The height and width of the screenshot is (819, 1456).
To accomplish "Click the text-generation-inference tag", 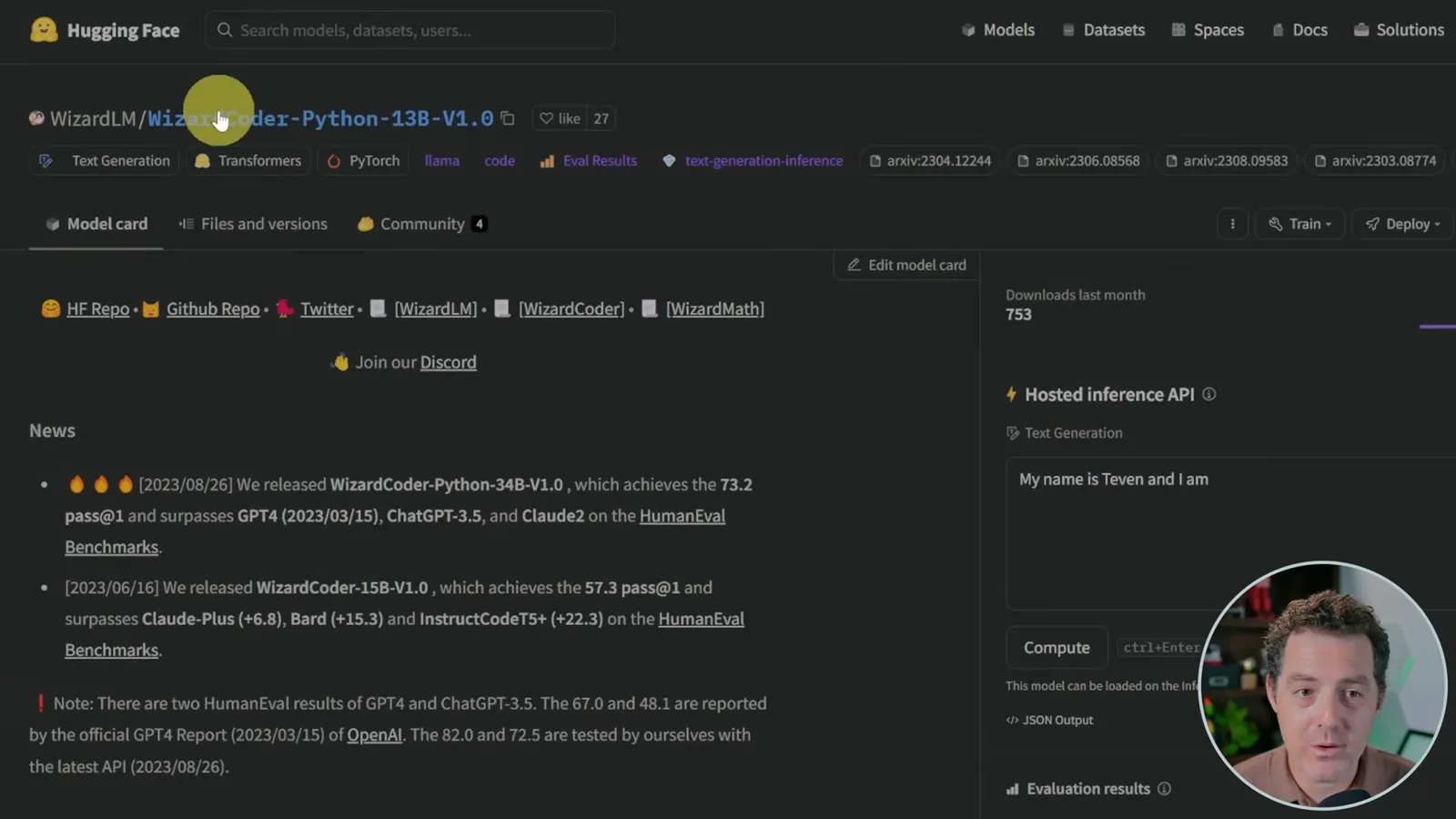I will click(x=753, y=161).
